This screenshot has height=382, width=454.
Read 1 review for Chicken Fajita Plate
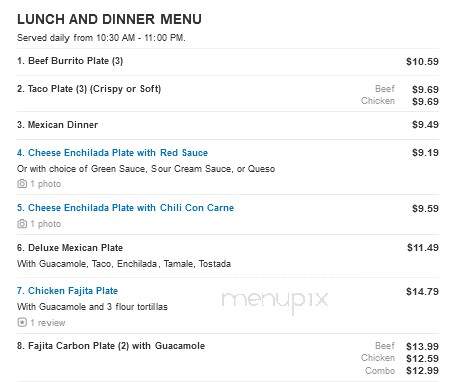click(48, 323)
